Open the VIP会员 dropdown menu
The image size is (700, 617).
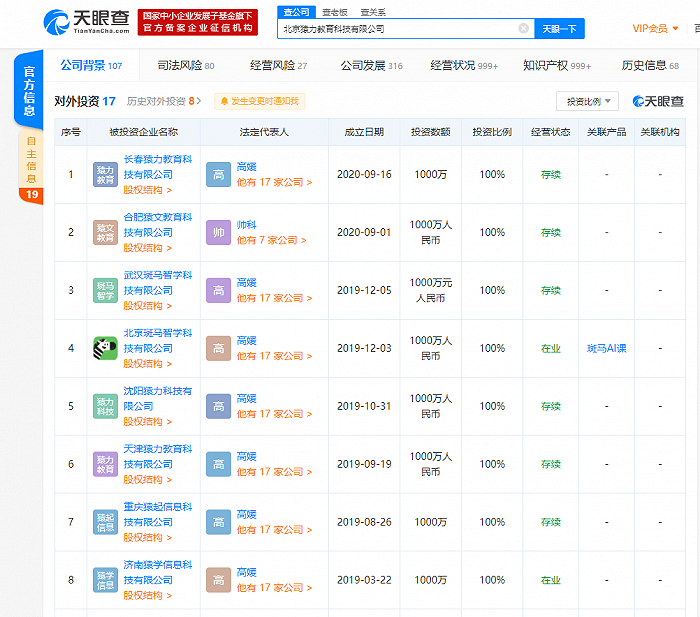point(654,29)
